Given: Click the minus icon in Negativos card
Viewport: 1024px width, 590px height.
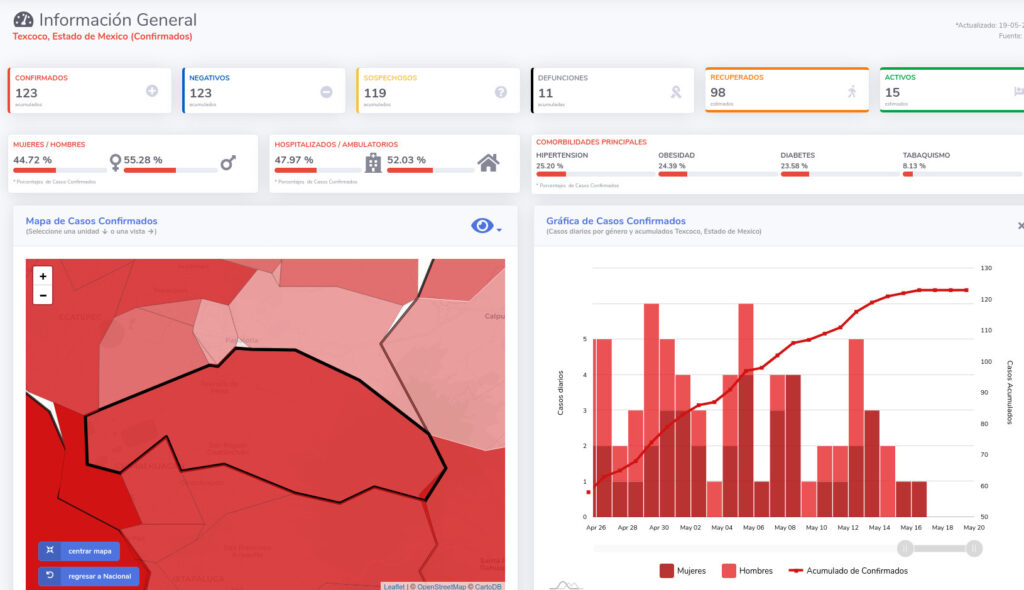Looking at the screenshot, I should [x=326, y=92].
